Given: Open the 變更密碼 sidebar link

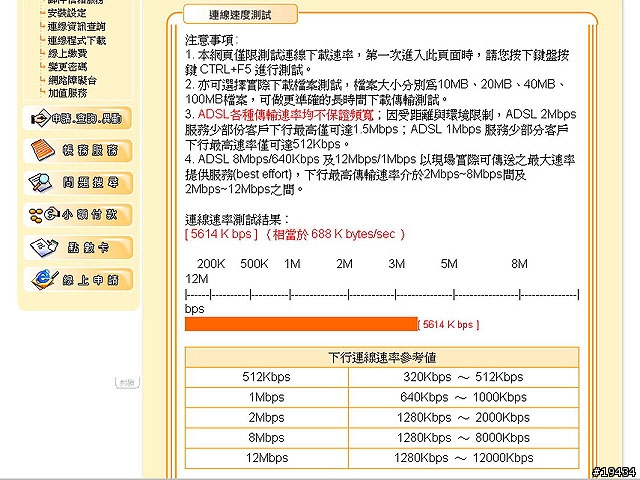Looking at the screenshot, I should point(67,67).
